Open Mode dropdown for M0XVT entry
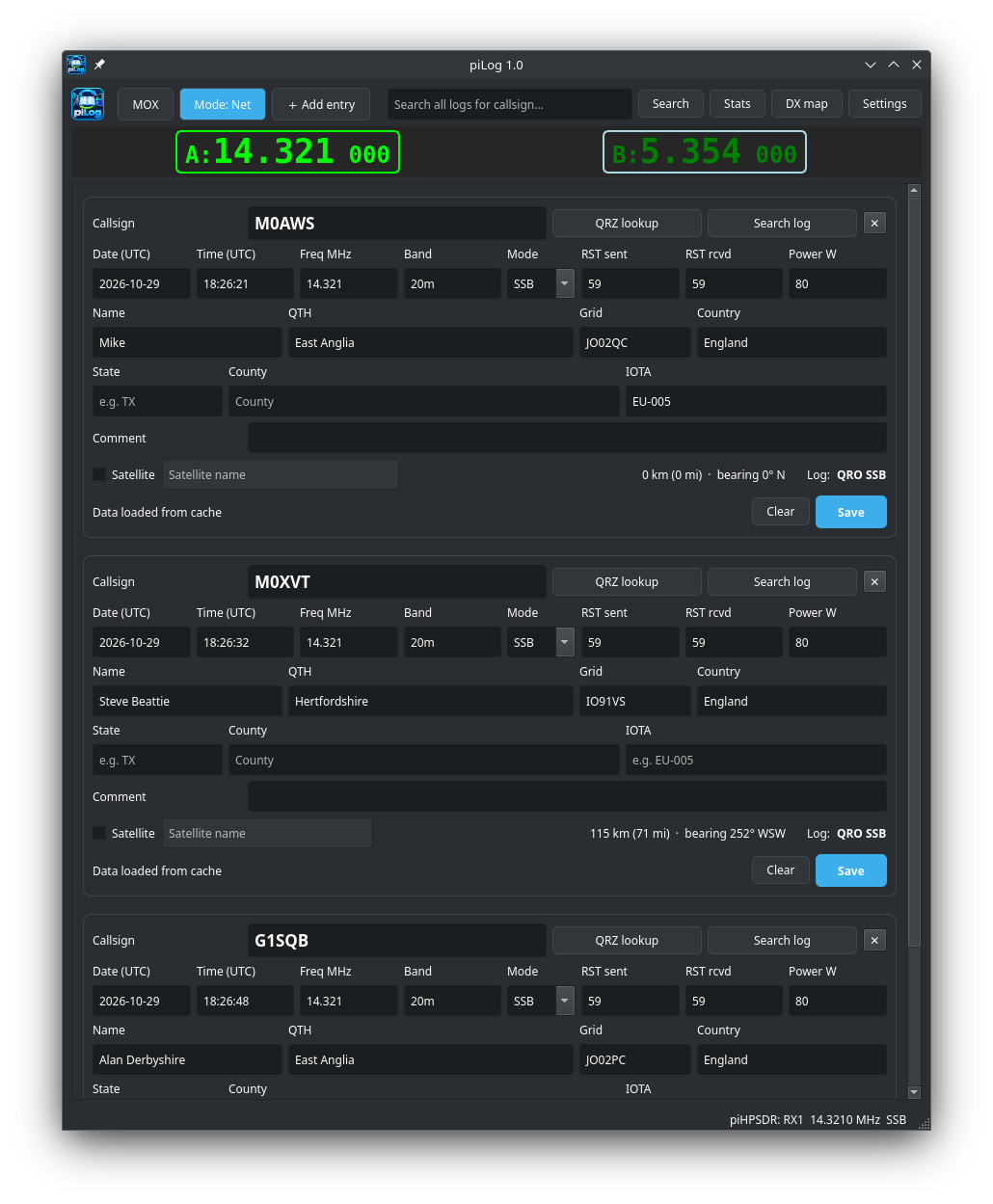 point(566,642)
